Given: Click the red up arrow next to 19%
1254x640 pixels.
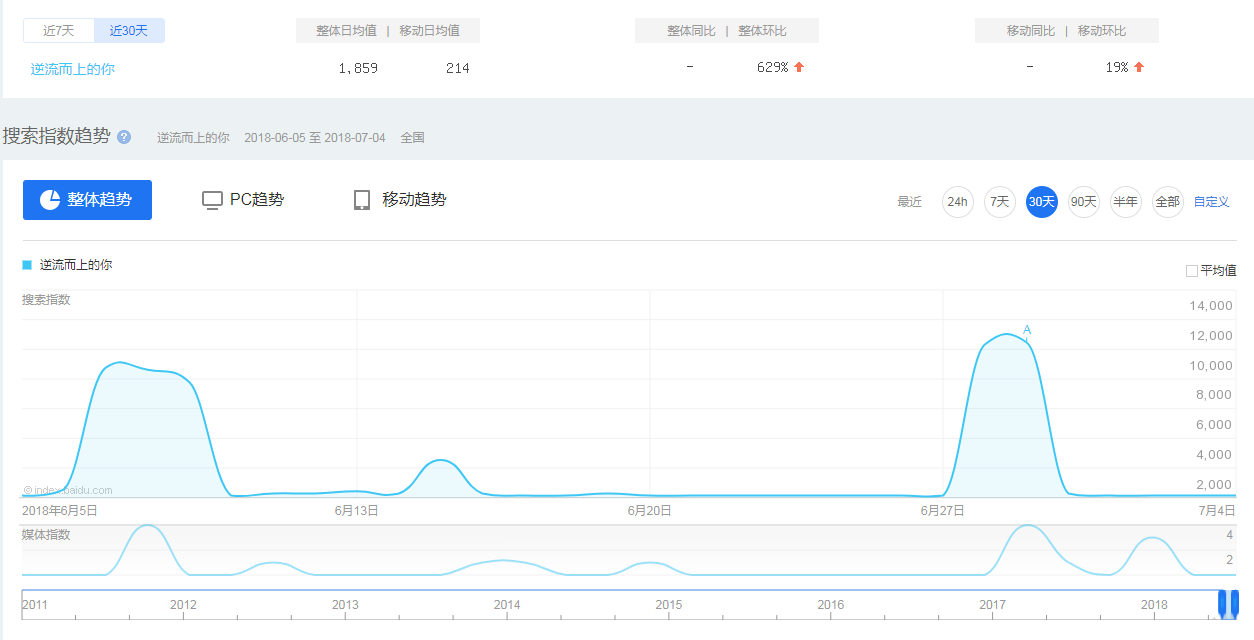Looking at the screenshot, I should click(1139, 68).
